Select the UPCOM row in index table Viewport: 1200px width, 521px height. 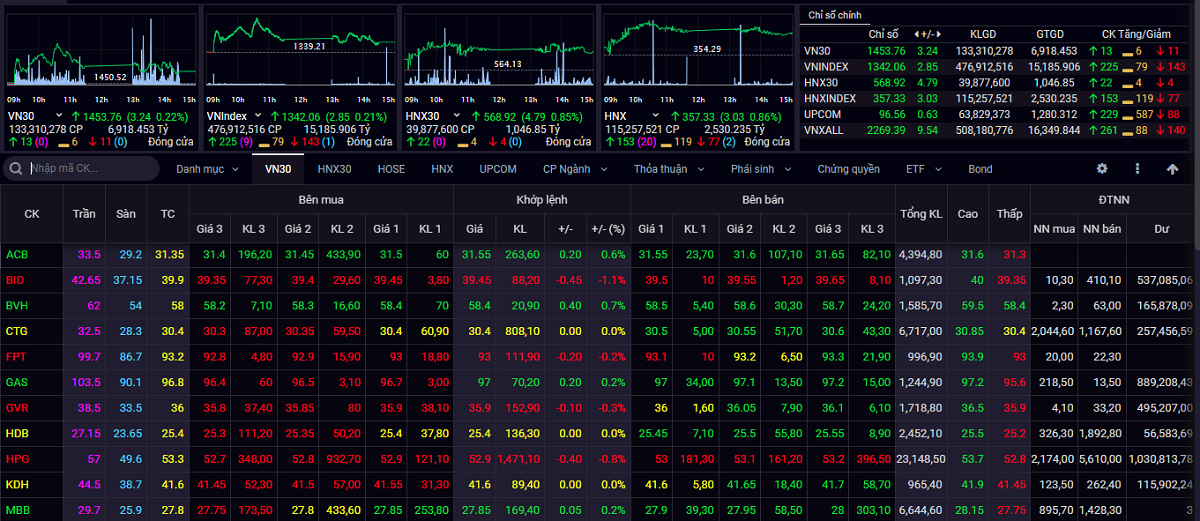(822, 113)
